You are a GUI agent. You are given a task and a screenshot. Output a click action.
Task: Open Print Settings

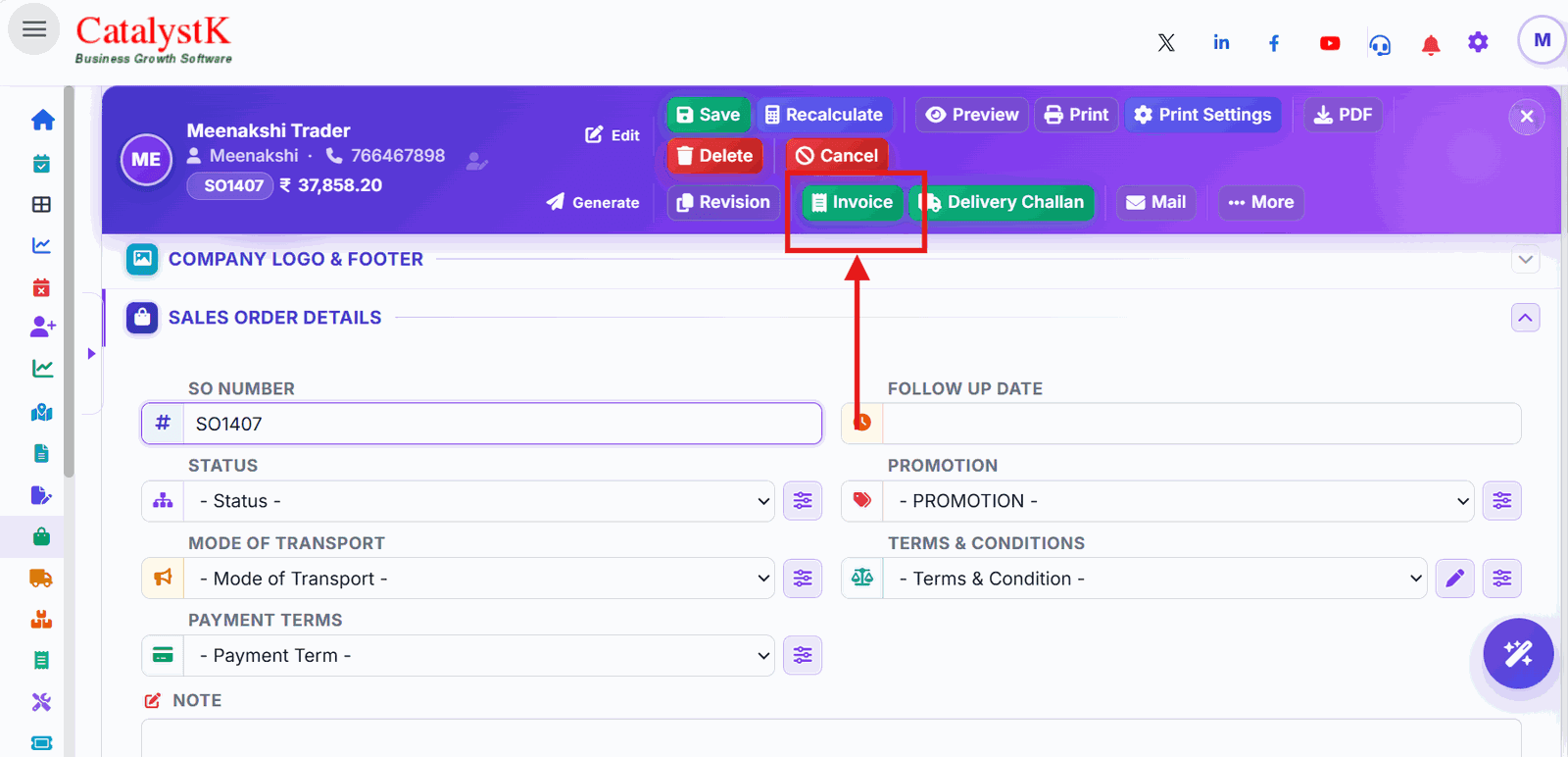1202,115
